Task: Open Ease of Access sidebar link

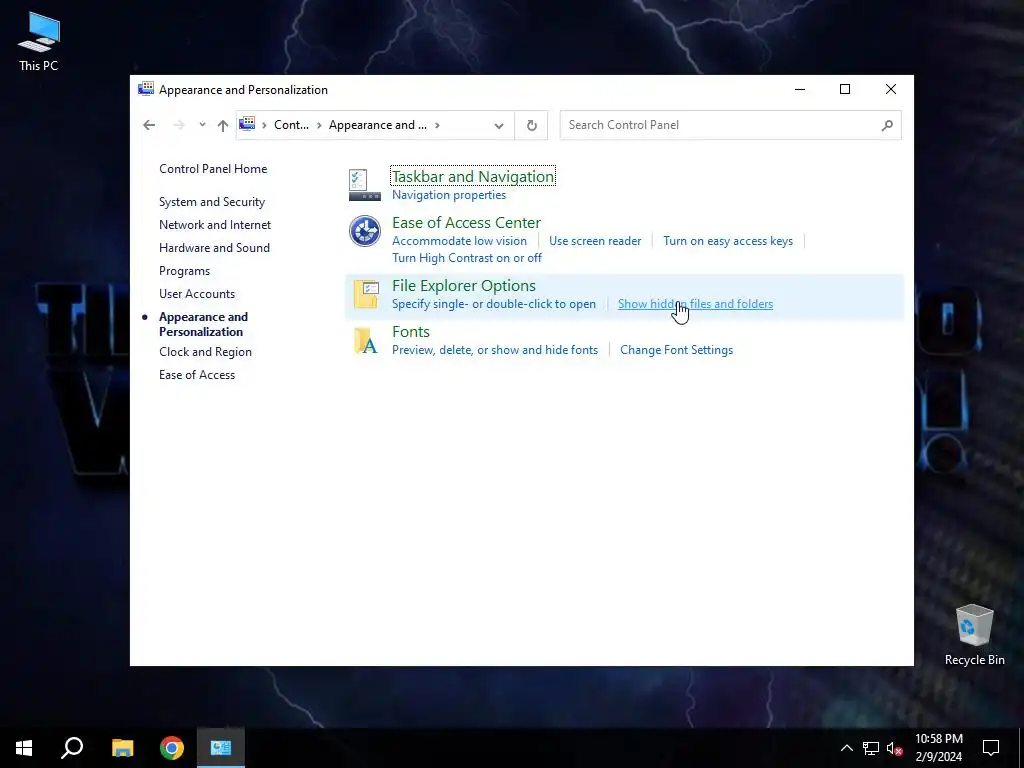Action: coord(197,375)
